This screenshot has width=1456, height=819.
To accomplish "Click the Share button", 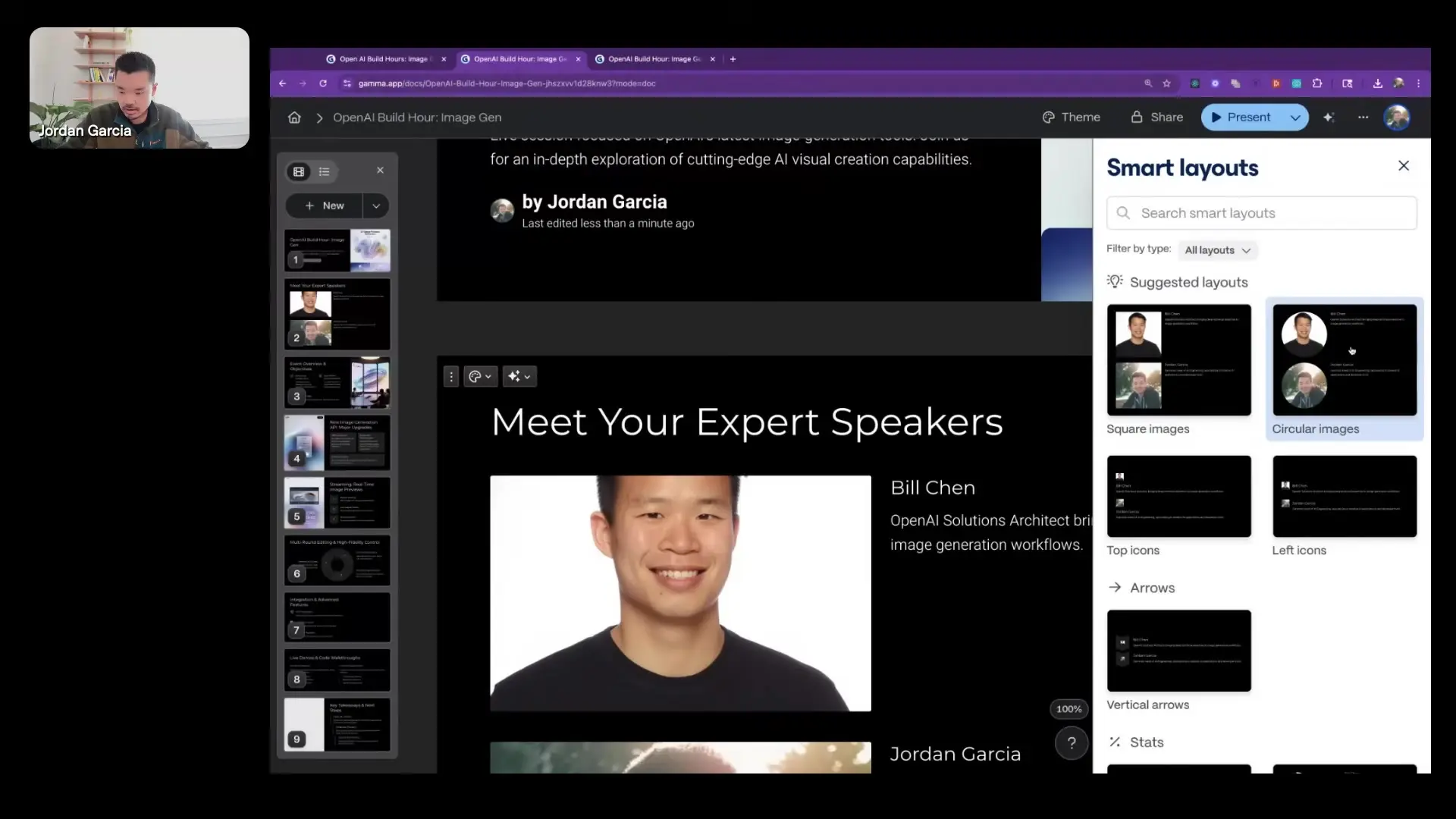I will tap(1156, 118).
